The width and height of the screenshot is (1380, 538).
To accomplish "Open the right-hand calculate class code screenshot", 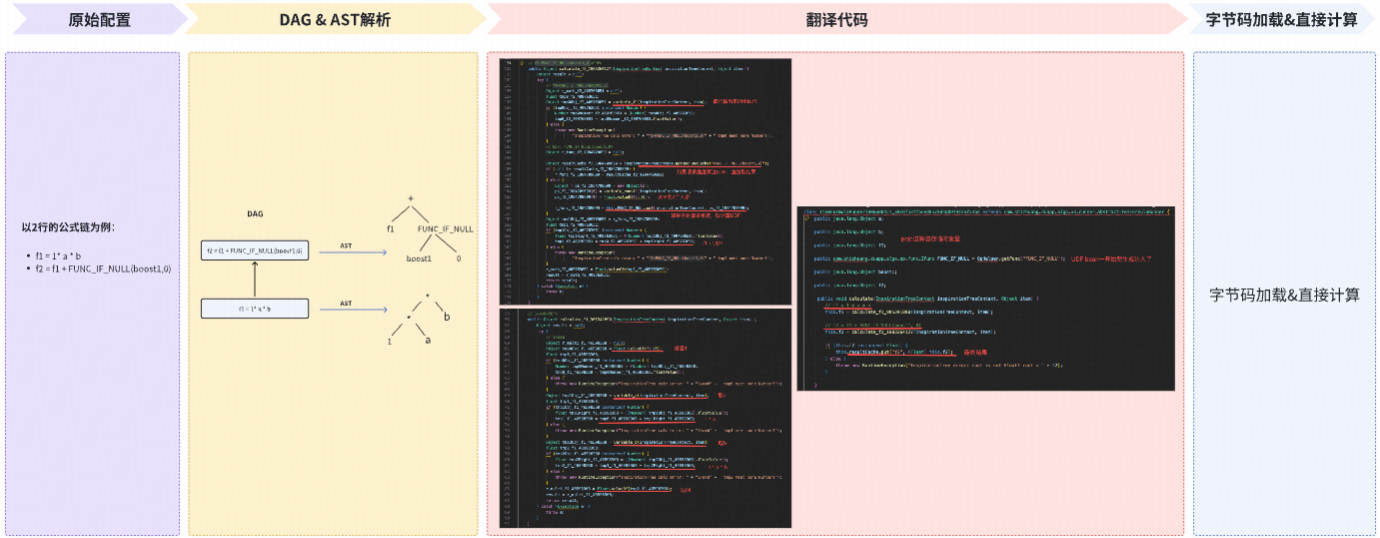I will point(985,299).
